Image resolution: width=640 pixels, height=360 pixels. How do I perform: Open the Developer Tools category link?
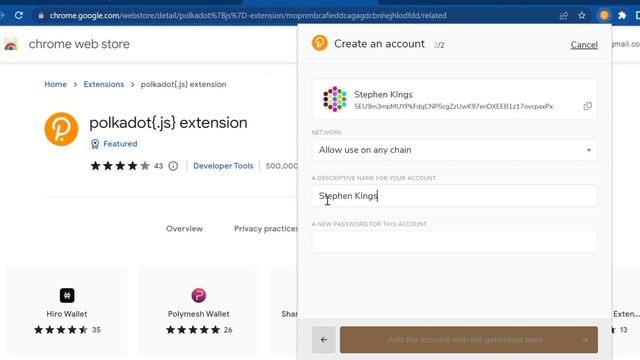click(x=223, y=166)
